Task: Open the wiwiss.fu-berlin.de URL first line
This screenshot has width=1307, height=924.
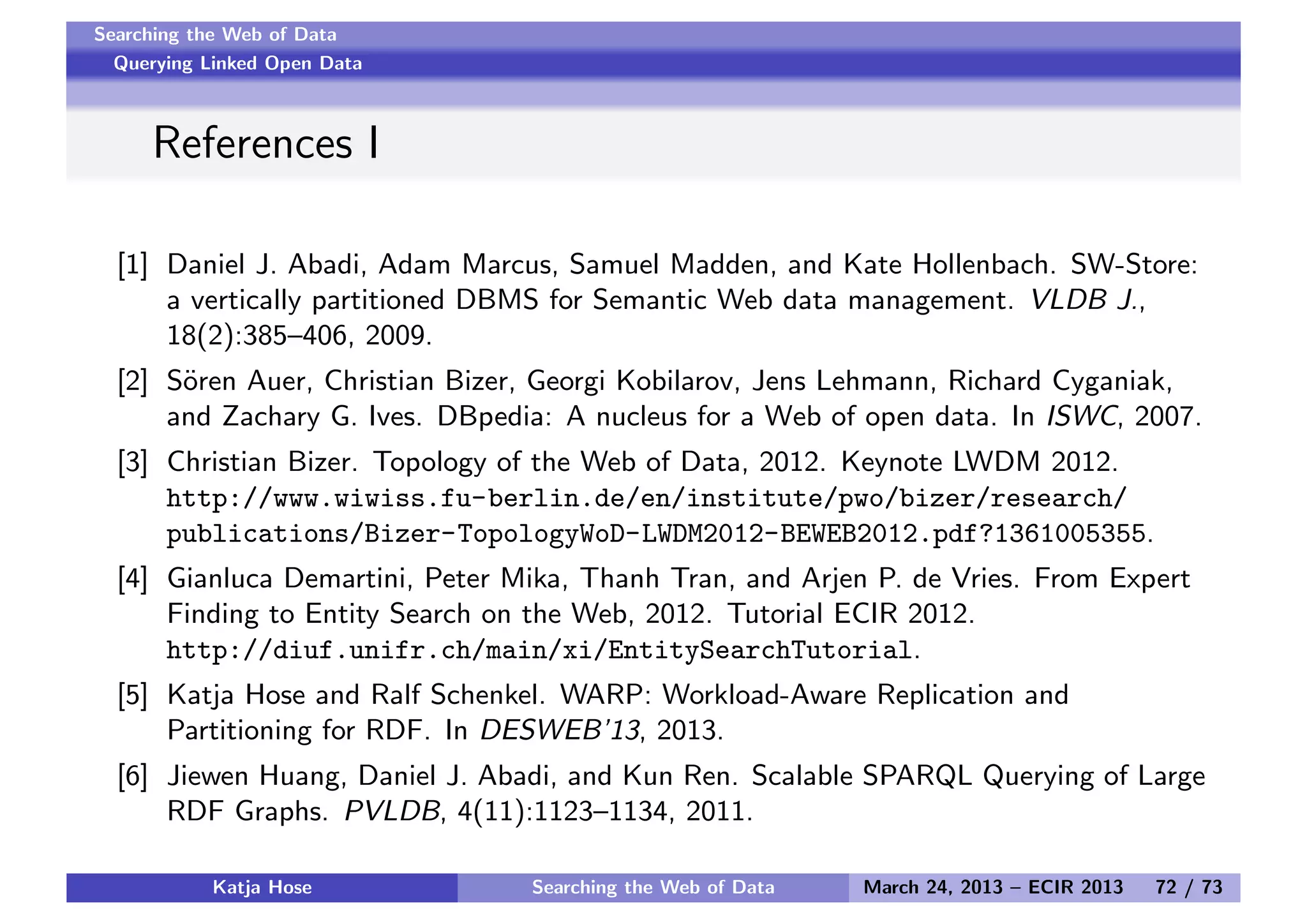Action: 647,498
